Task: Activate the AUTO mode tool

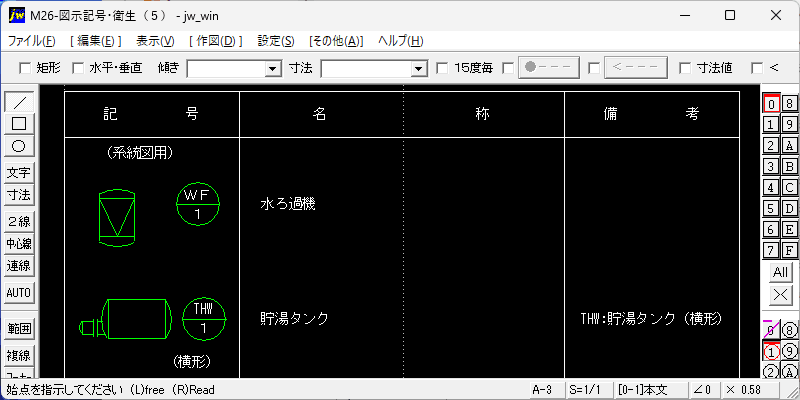Action: pos(19,293)
